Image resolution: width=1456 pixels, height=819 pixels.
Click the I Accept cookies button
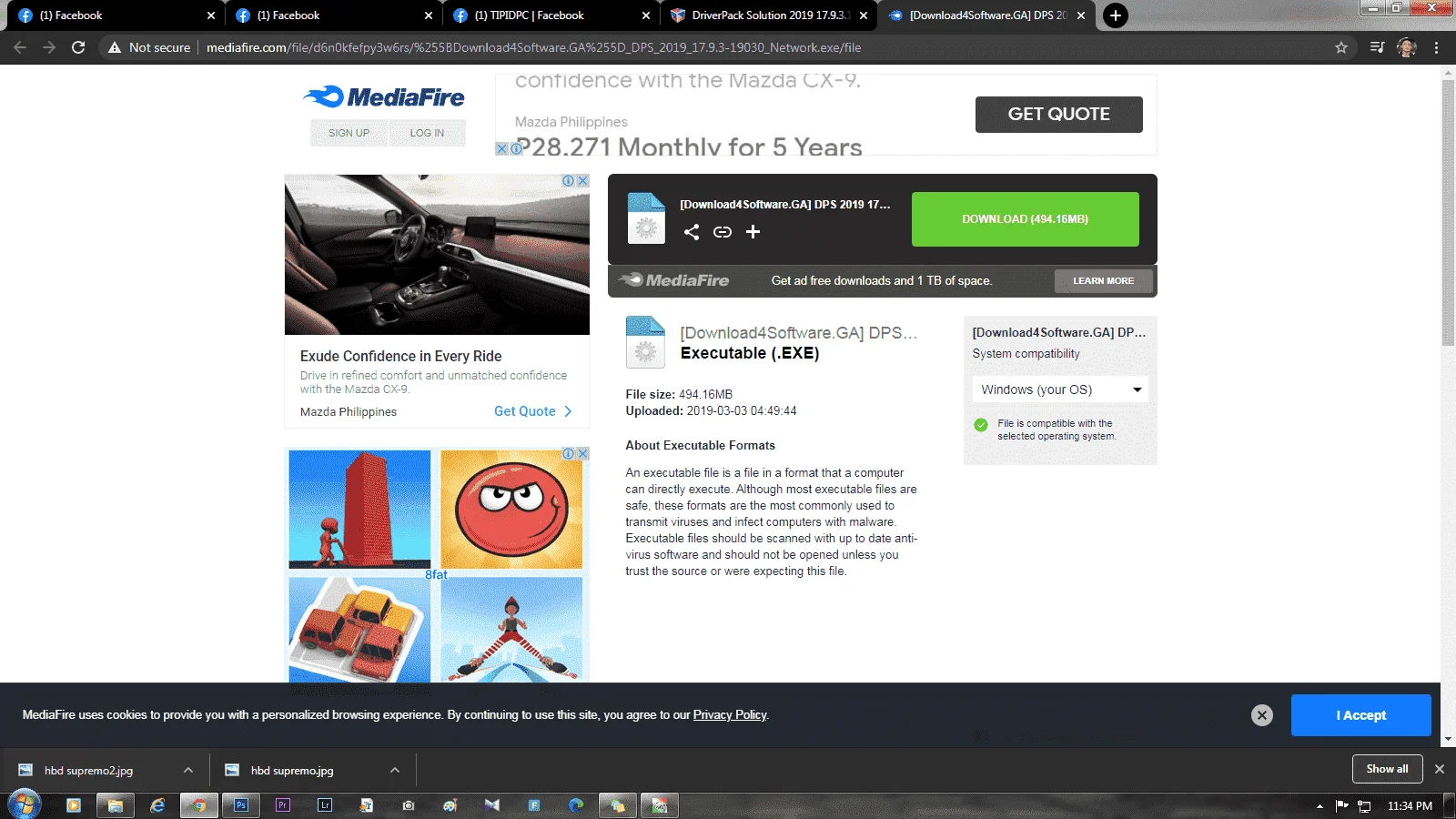point(1361,715)
